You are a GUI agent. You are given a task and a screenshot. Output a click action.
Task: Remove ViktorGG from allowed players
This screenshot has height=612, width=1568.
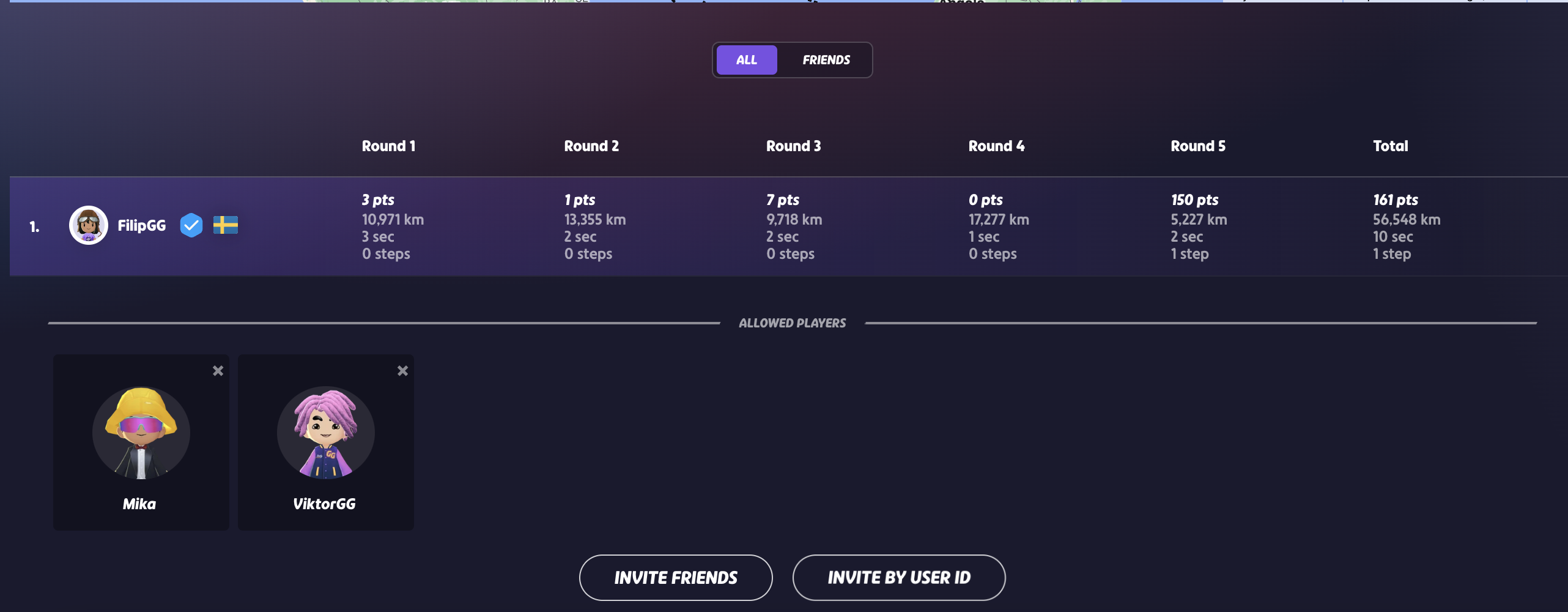click(402, 371)
